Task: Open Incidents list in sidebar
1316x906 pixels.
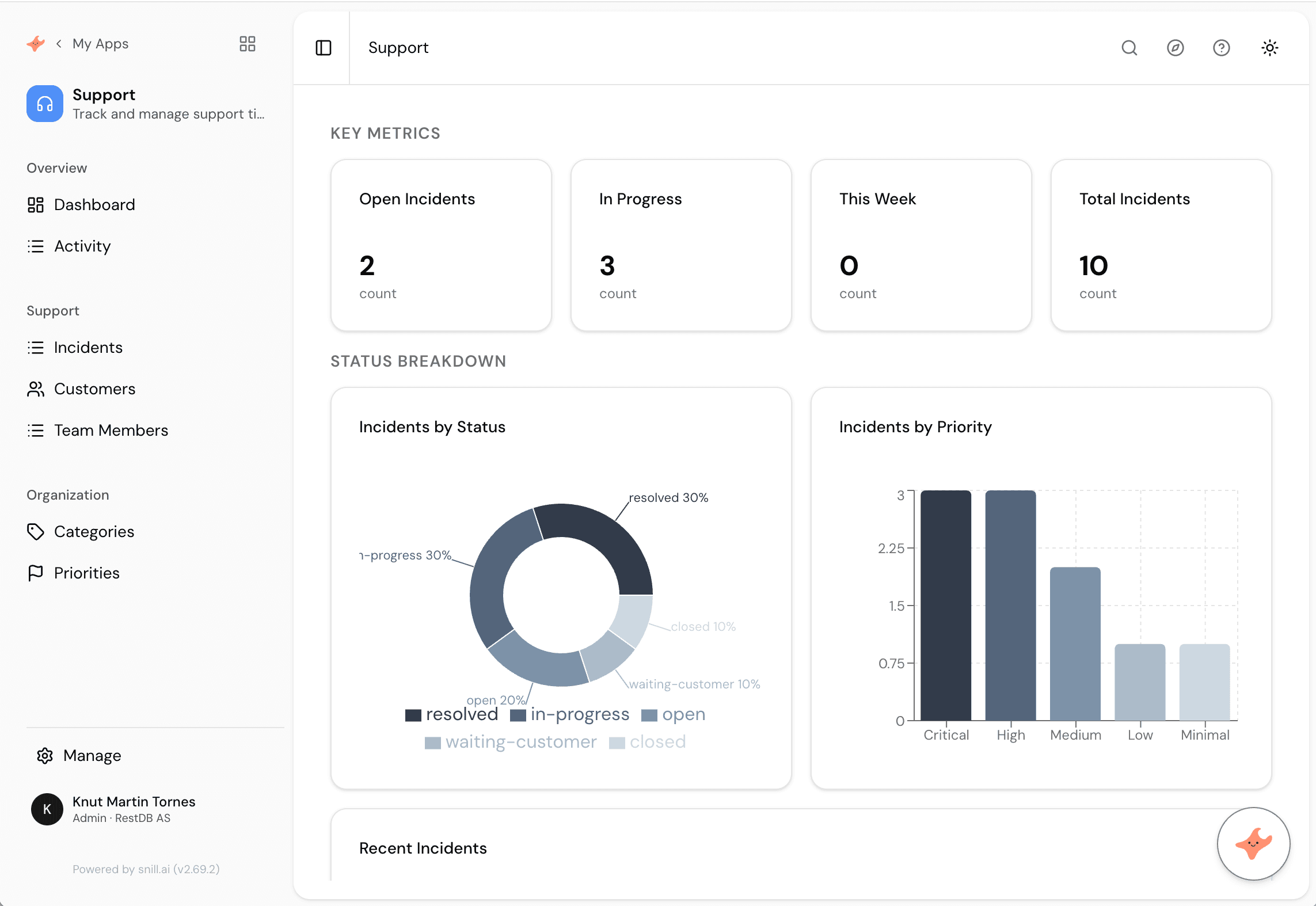Action: pyautogui.click(x=75, y=348)
